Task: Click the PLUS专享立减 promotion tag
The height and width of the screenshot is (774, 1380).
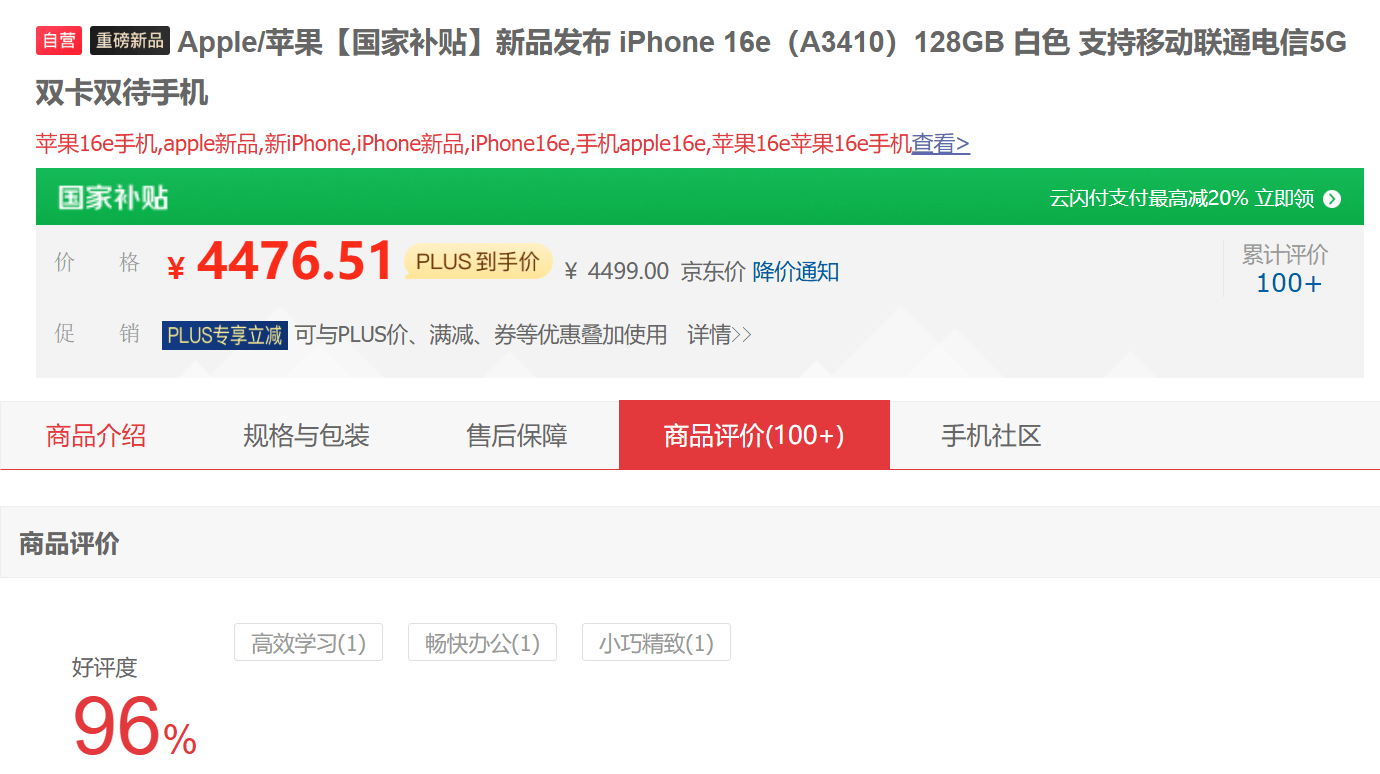Action: [x=225, y=335]
